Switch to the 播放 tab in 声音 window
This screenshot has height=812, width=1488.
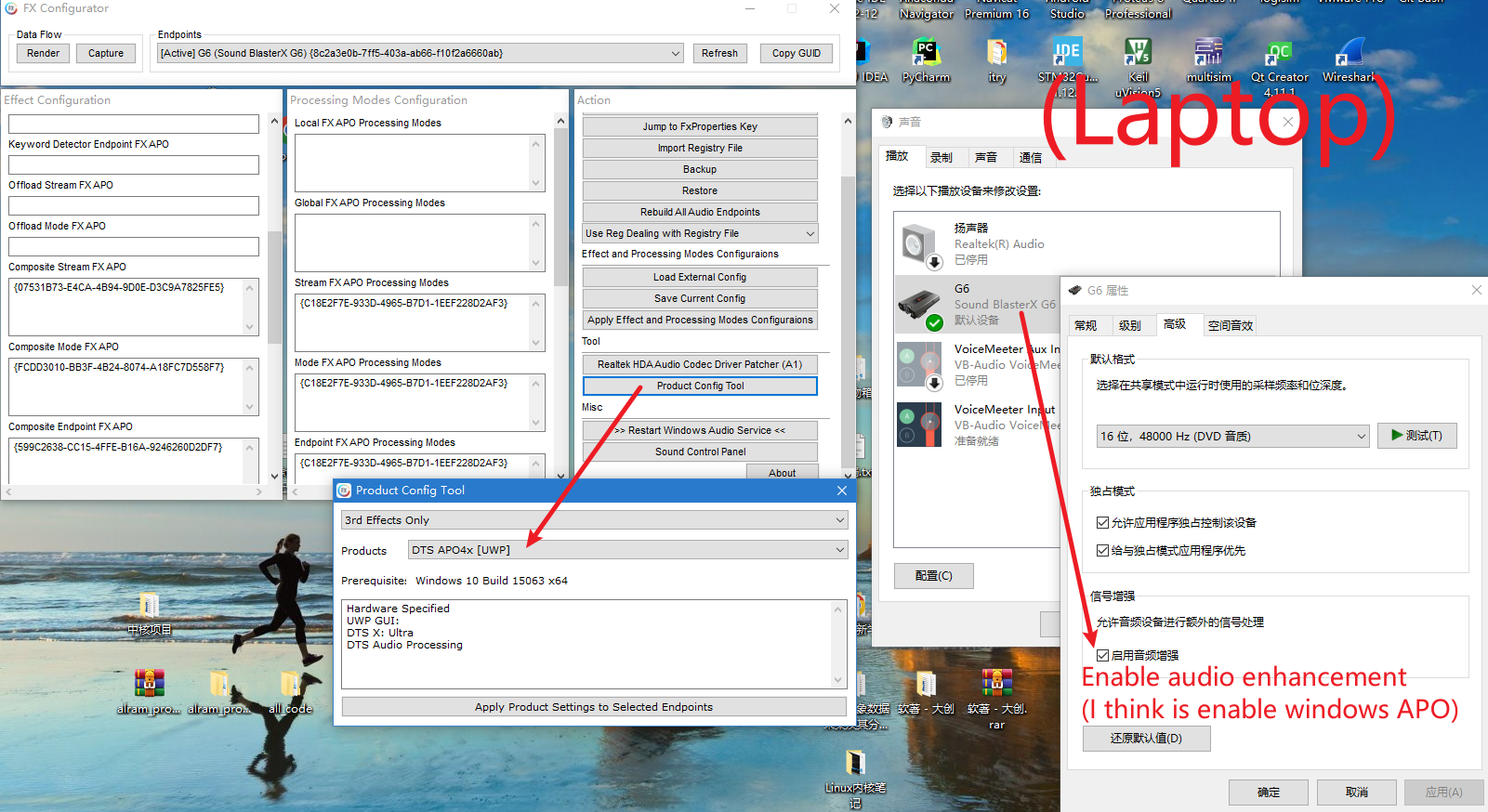pyautogui.click(x=897, y=156)
